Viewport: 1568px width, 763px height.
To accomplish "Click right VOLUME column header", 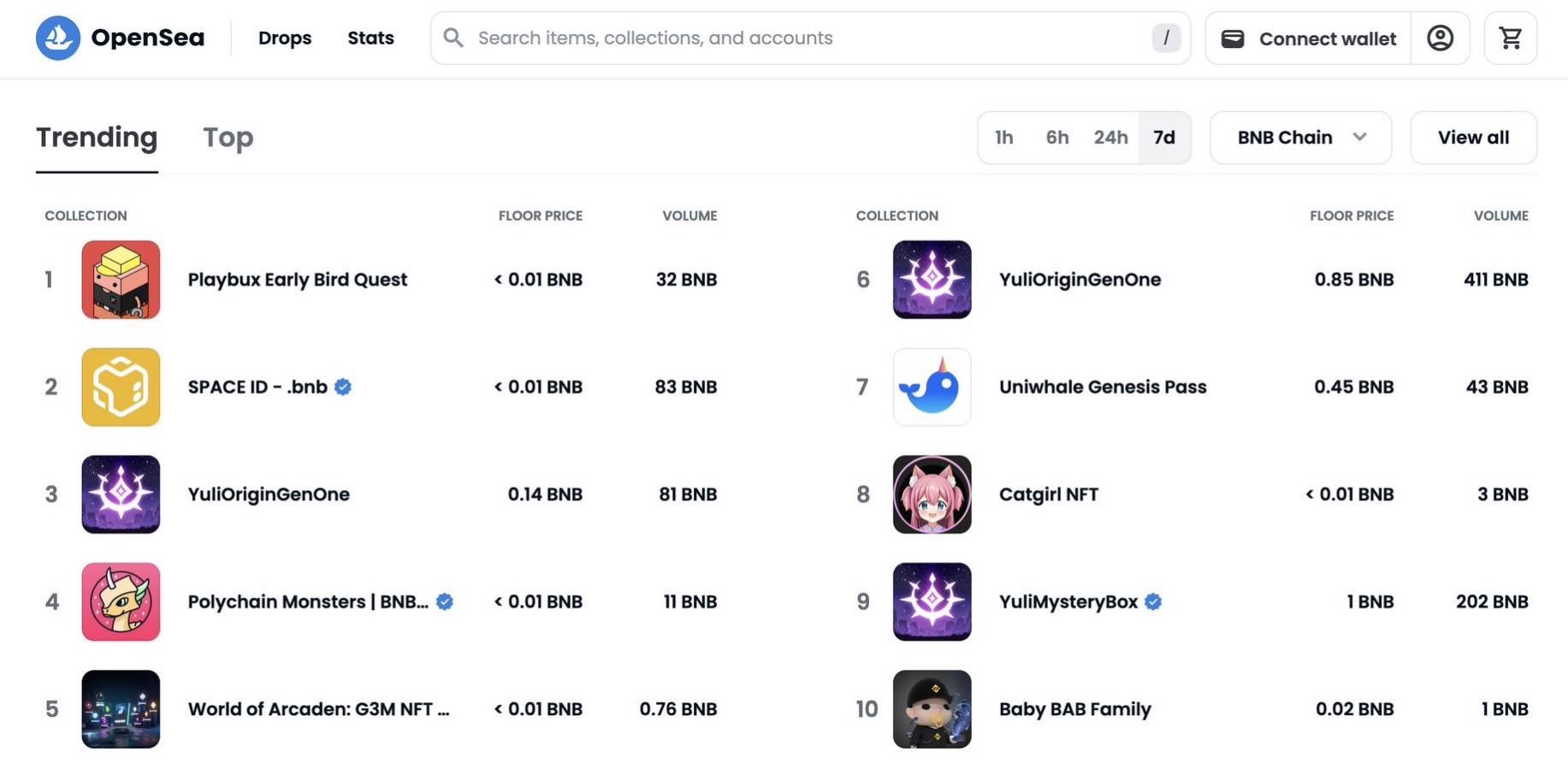I will [x=1500, y=216].
